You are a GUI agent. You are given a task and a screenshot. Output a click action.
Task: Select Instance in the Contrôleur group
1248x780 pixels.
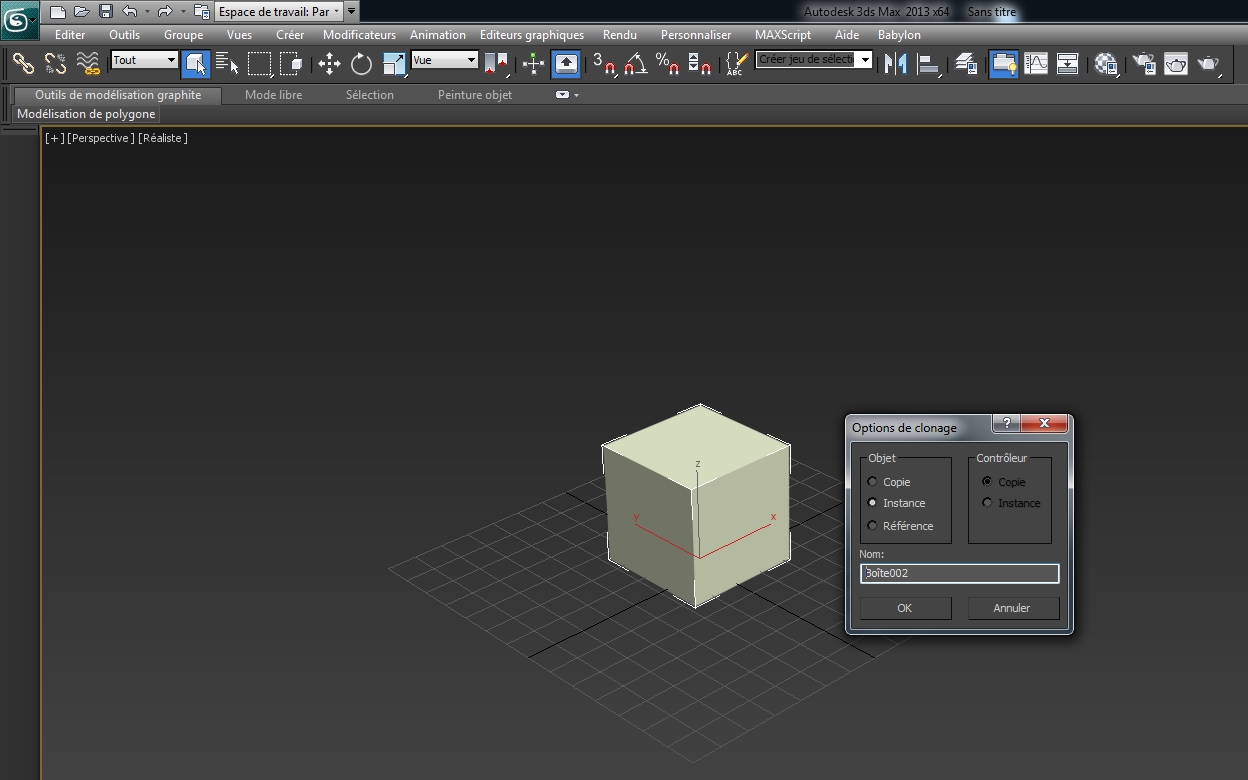tap(988, 503)
